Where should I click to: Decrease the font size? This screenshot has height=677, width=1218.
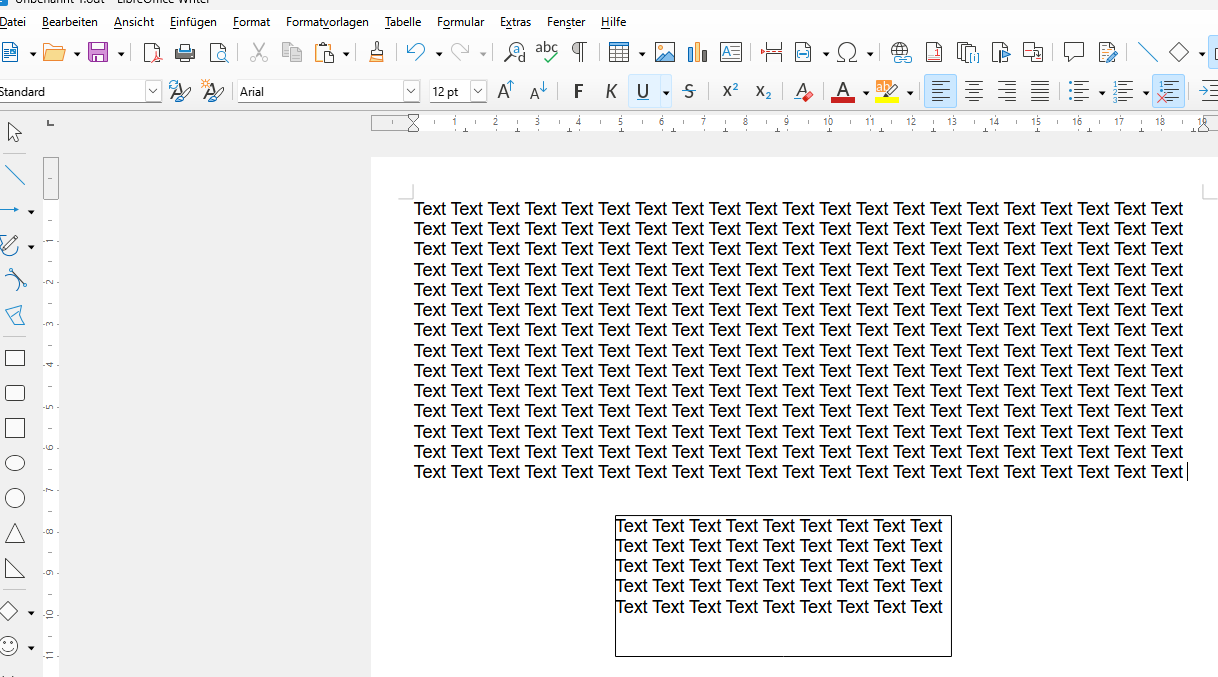coord(538,91)
